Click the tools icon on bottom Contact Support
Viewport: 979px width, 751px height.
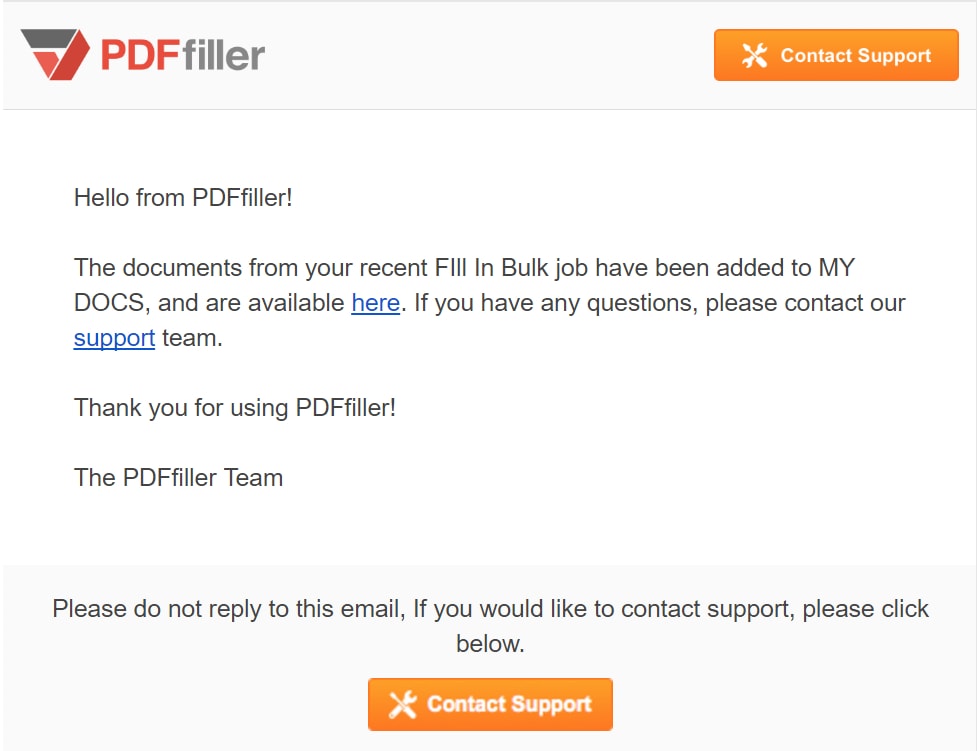tap(403, 705)
